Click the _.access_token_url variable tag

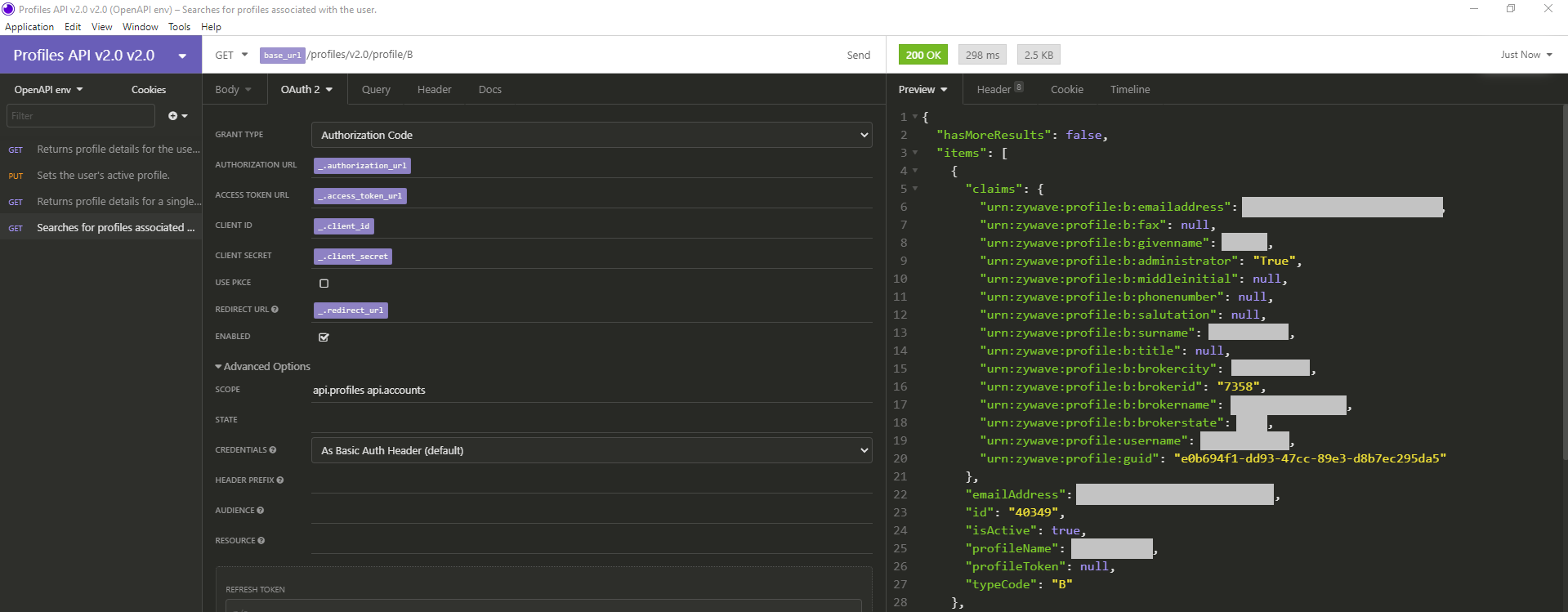(360, 196)
